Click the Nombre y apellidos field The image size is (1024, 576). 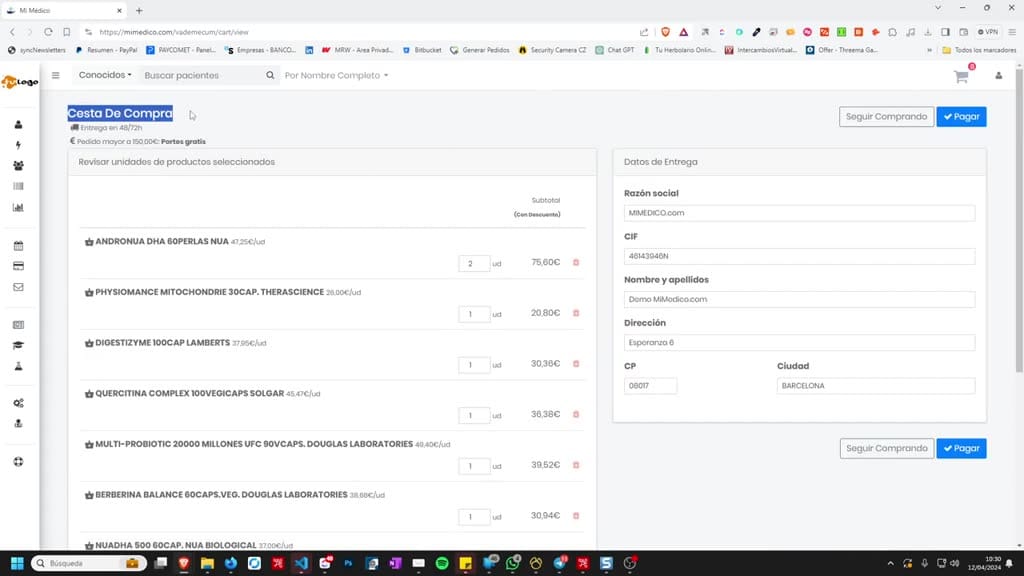coord(799,299)
